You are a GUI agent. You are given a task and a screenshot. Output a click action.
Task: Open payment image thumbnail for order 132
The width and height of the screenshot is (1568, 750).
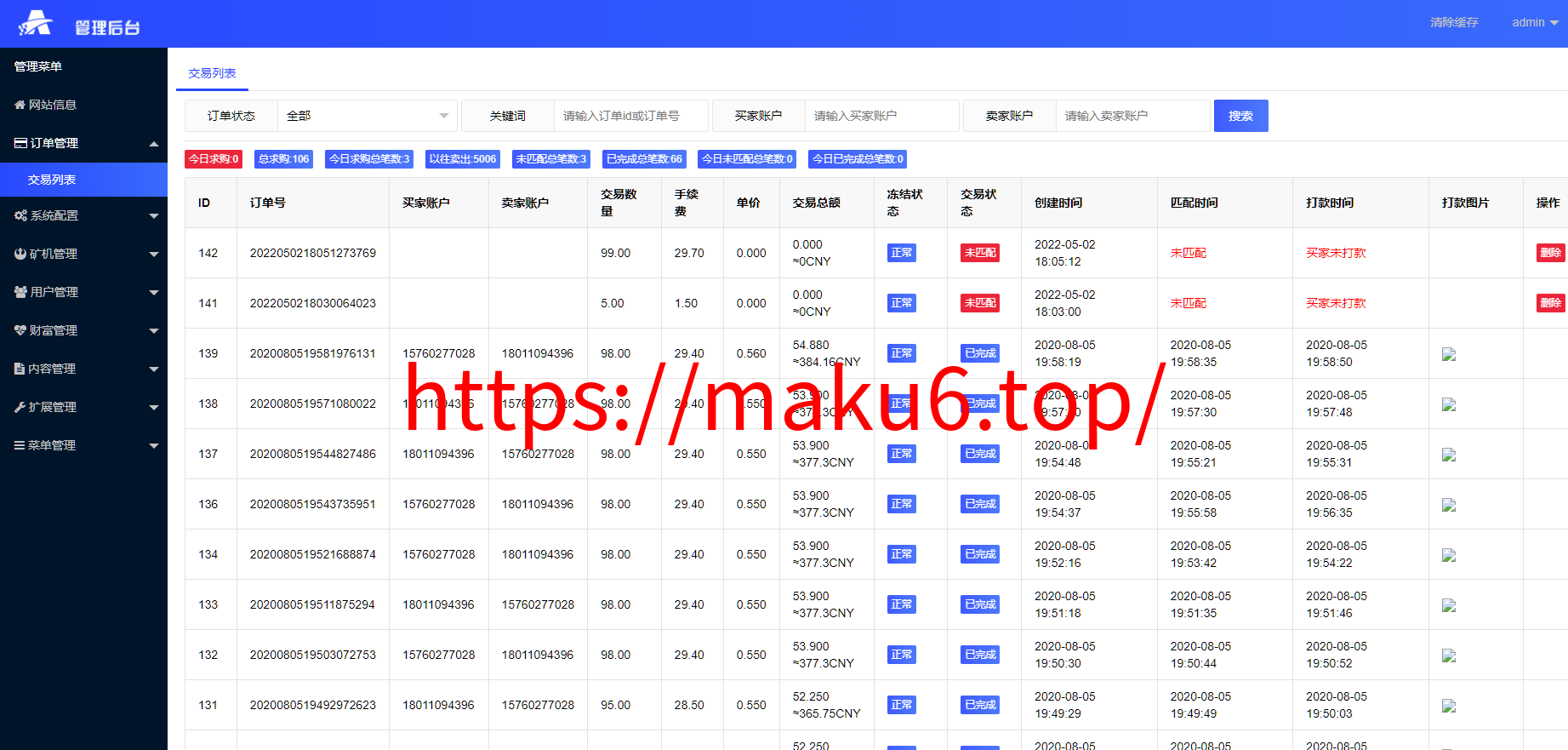pyautogui.click(x=1449, y=656)
